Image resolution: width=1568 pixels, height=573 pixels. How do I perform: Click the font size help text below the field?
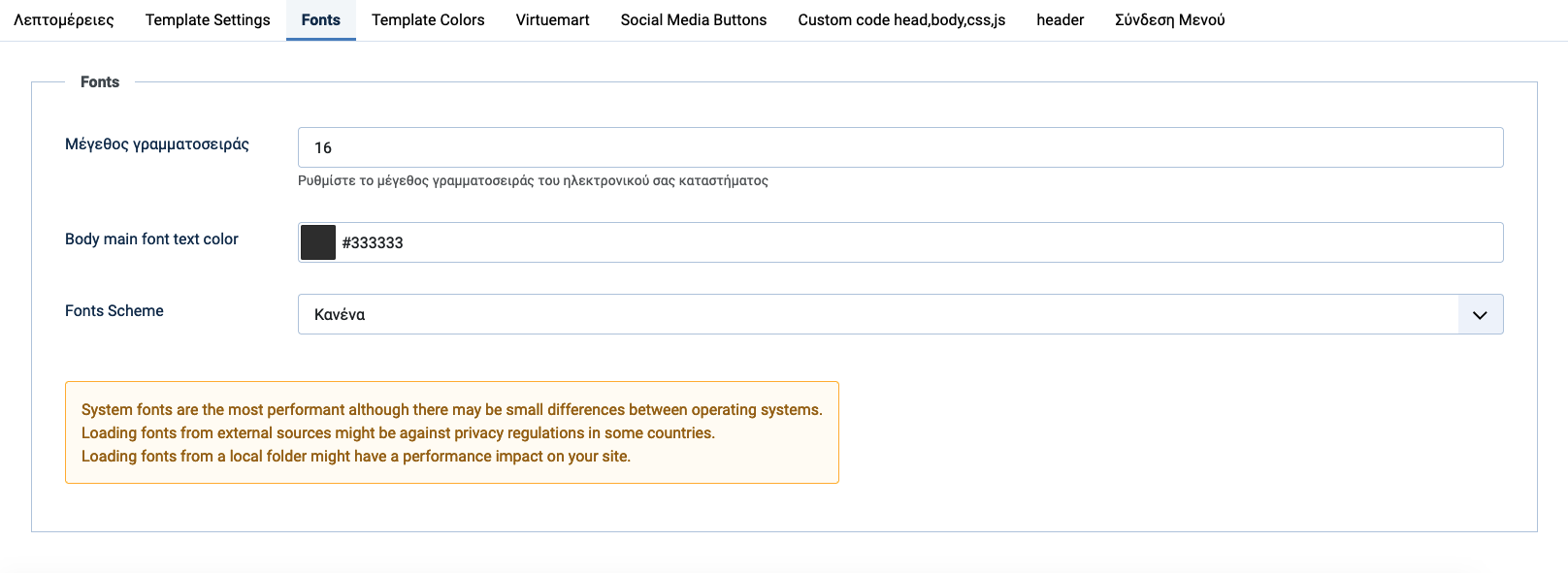pos(533,180)
